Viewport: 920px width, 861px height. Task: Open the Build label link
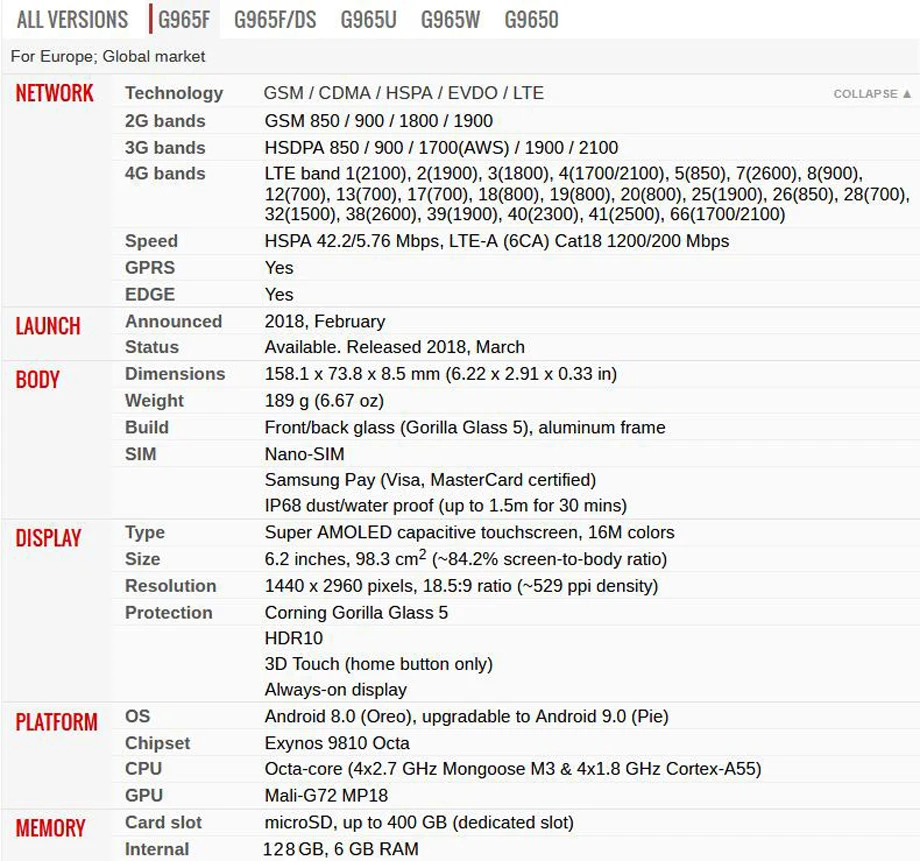coord(147,427)
